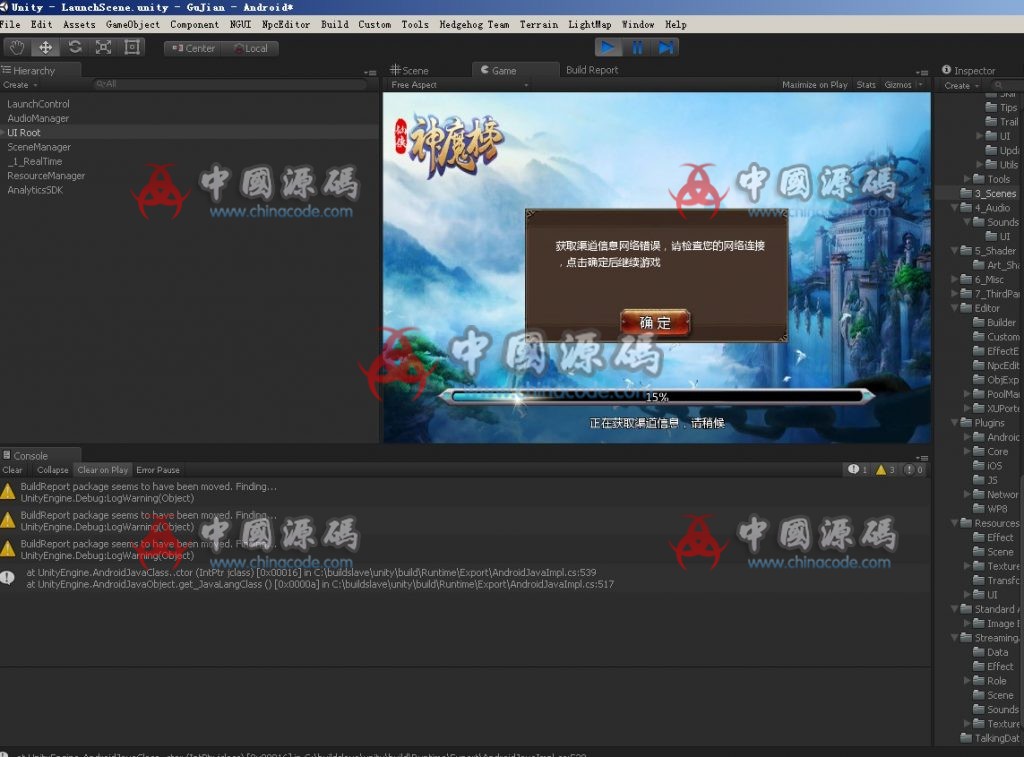The height and width of the screenshot is (757, 1024).
Task: Open the NpcEditor menu
Action: pos(286,24)
